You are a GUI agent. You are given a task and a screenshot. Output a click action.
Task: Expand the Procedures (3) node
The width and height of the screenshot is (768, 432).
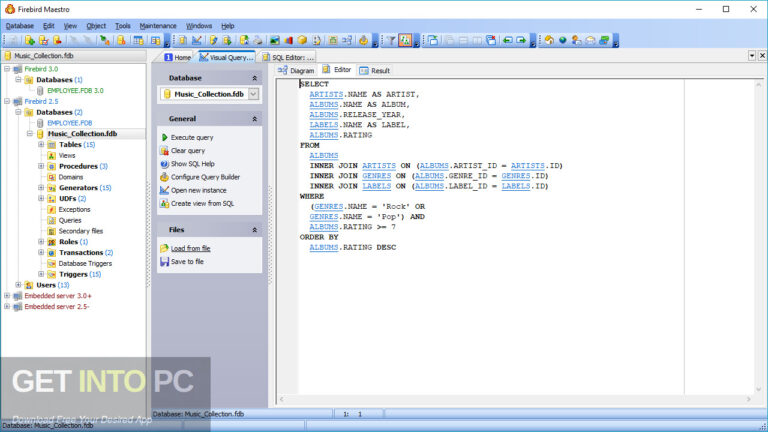(41, 166)
